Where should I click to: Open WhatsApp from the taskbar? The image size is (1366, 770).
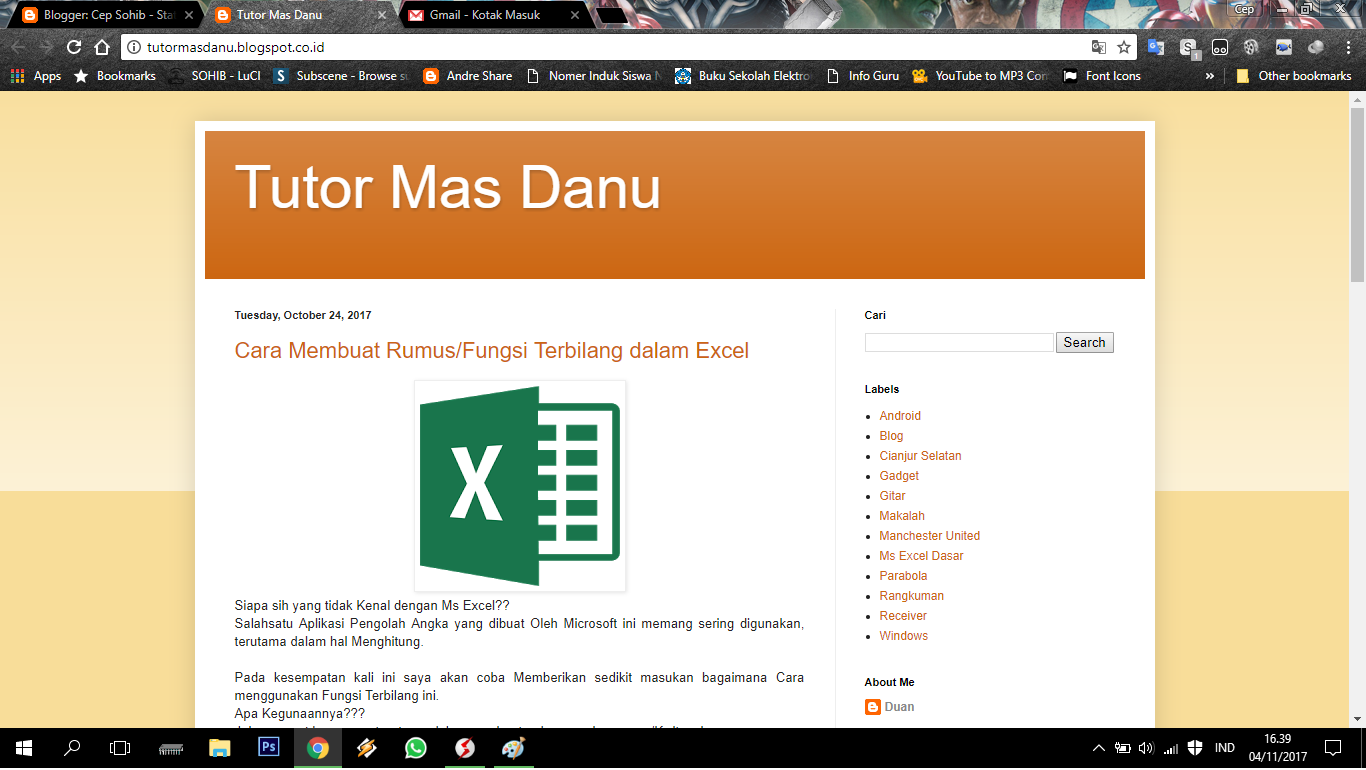click(416, 747)
